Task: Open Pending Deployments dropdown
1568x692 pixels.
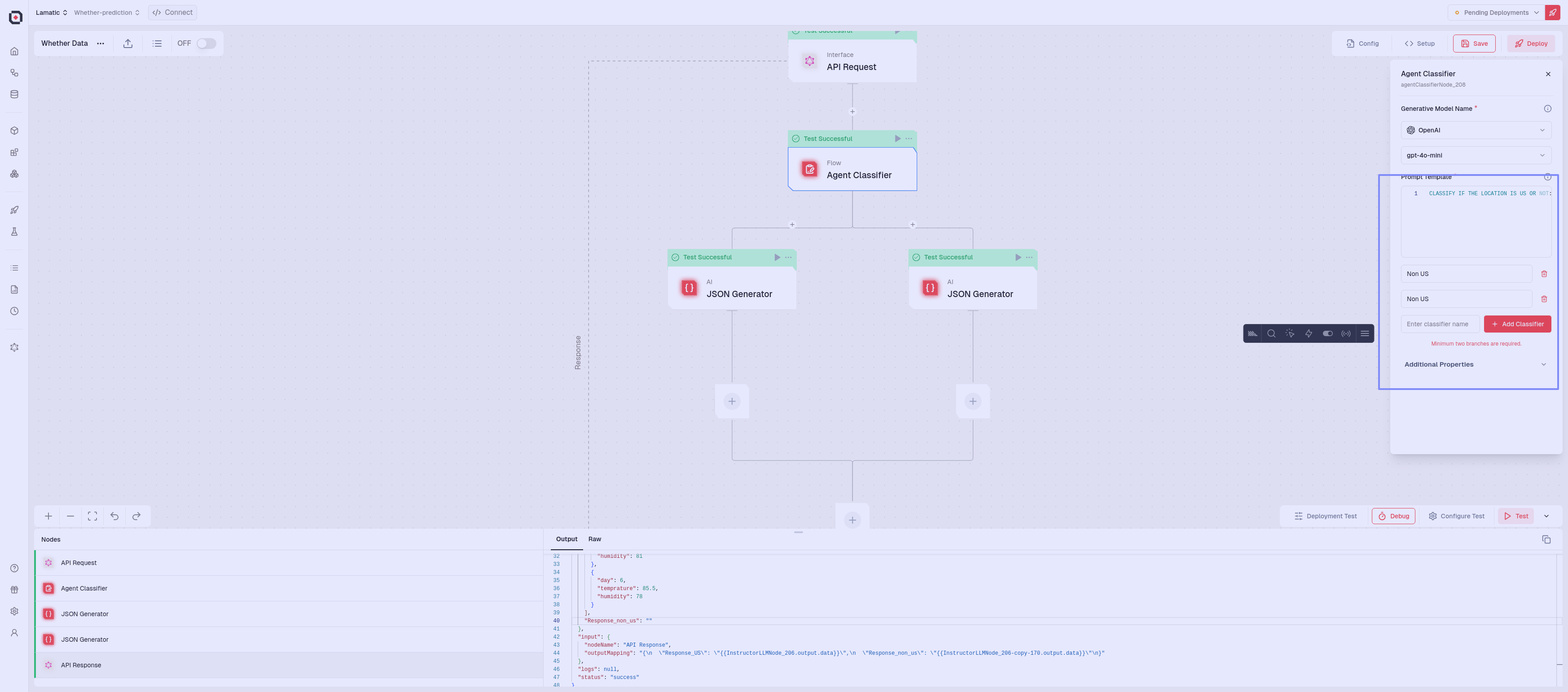Action: [1496, 12]
